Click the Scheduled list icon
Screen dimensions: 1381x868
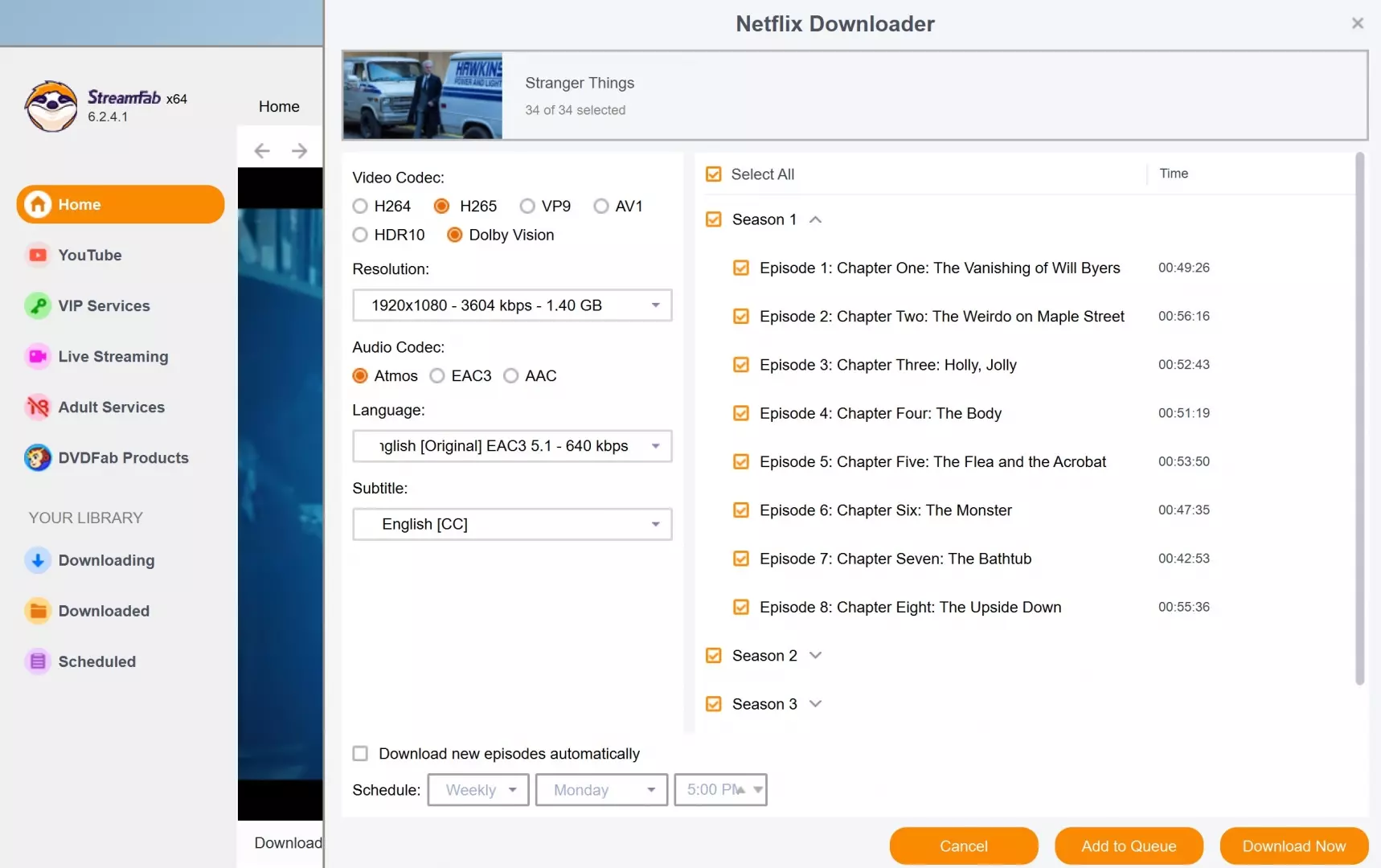pyautogui.click(x=38, y=661)
